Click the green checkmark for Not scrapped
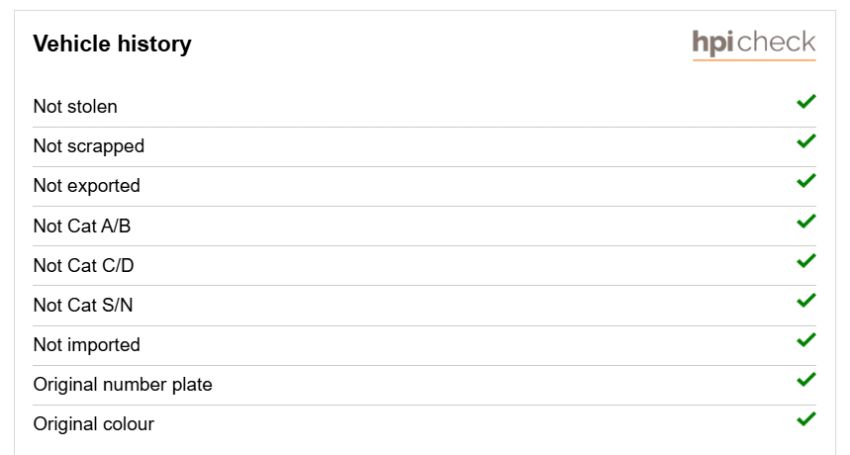The height and width of the screenshot is (455, 850). tap(806, 141)
